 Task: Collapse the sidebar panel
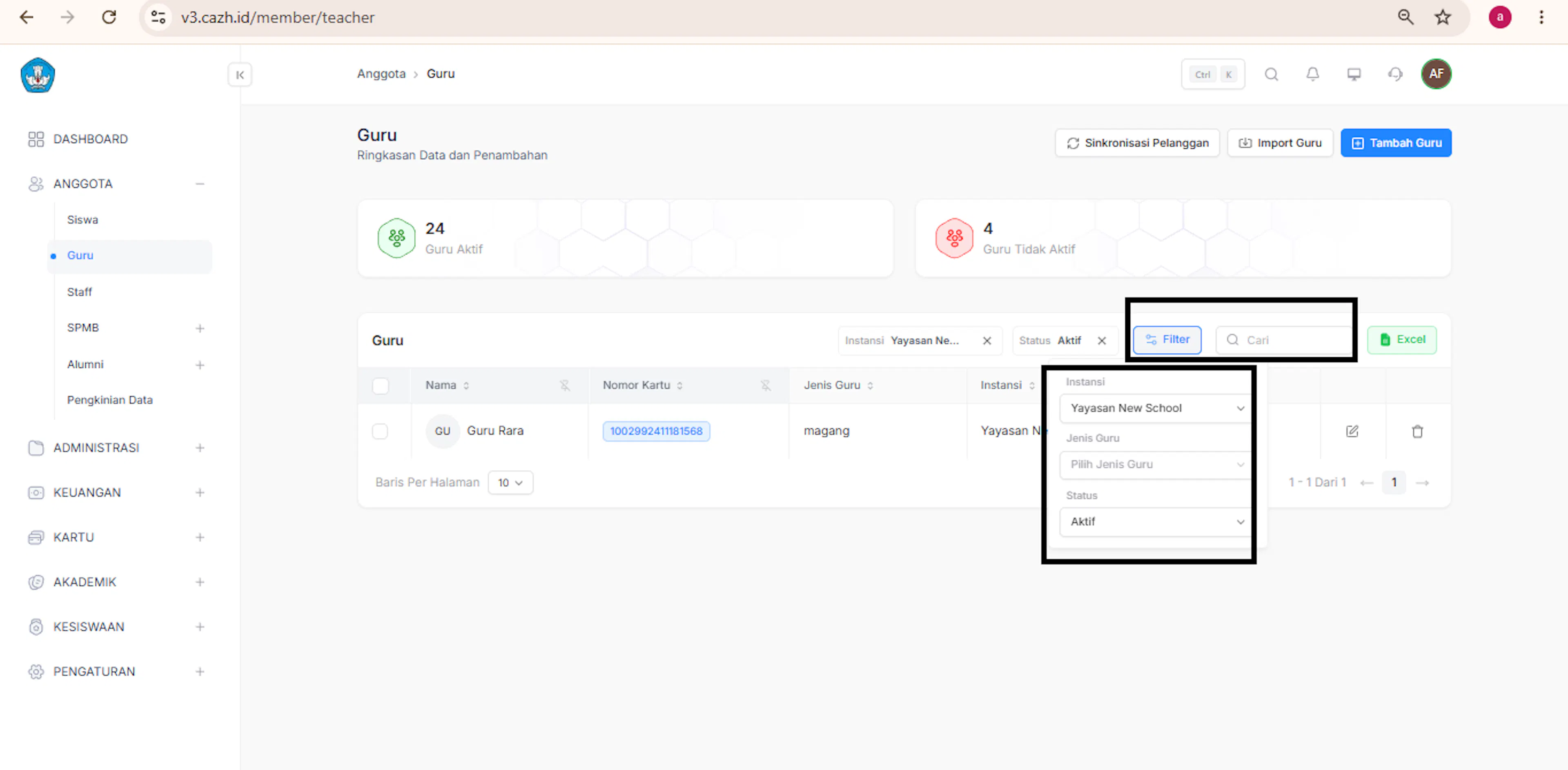click(240, 75)
